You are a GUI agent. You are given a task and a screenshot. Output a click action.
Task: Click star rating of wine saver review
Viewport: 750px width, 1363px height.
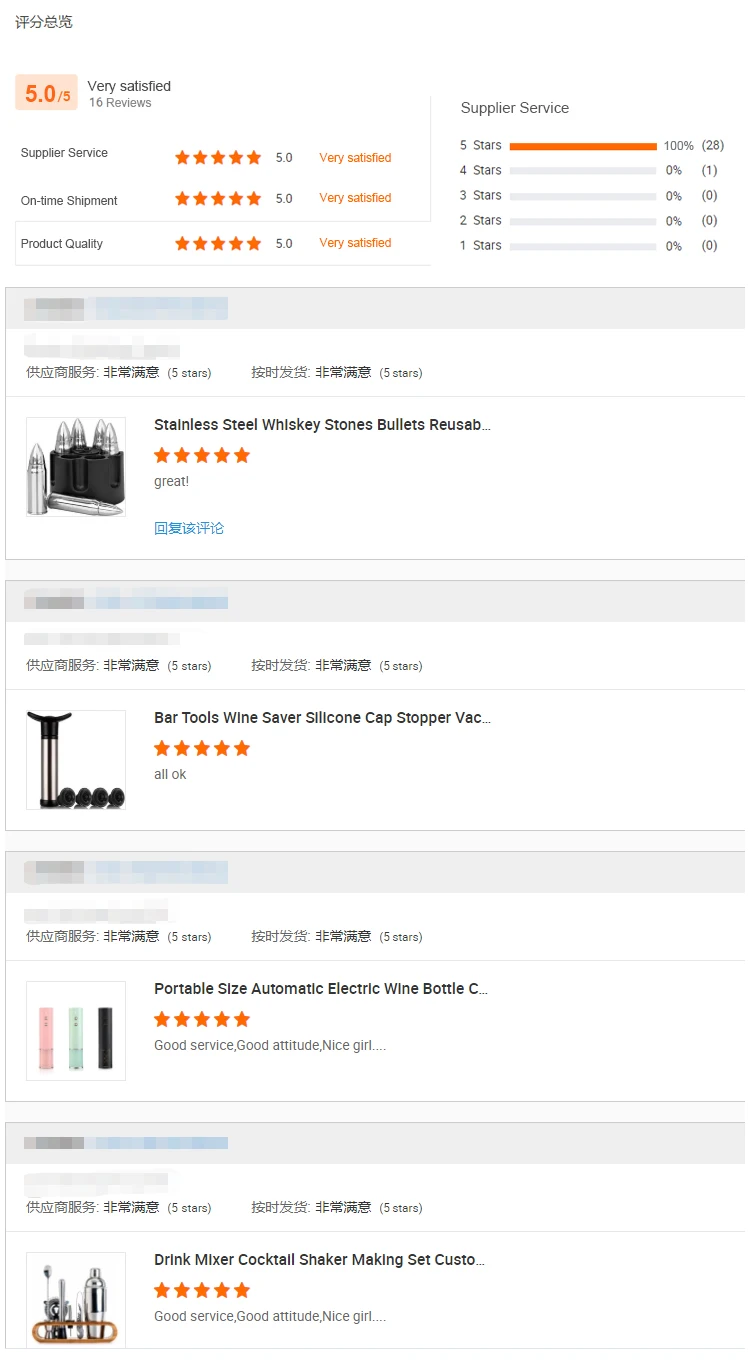(202, 749)
